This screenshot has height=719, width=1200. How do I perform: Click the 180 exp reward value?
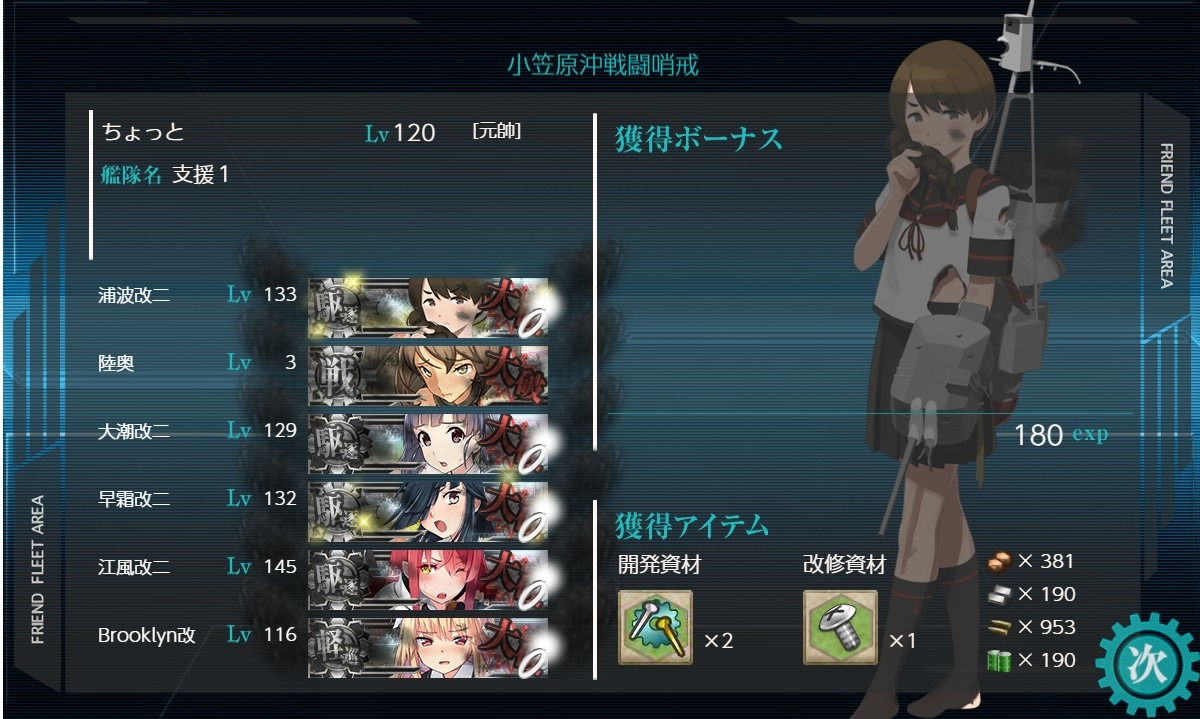1061,435
